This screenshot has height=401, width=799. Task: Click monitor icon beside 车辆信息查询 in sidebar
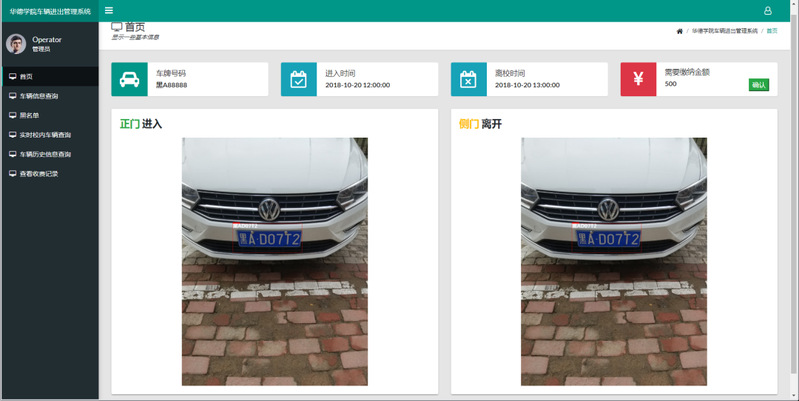point(13,96)
